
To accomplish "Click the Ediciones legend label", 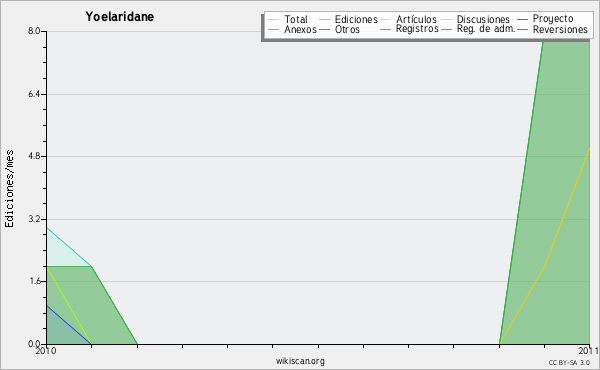I will pos(356,19).
